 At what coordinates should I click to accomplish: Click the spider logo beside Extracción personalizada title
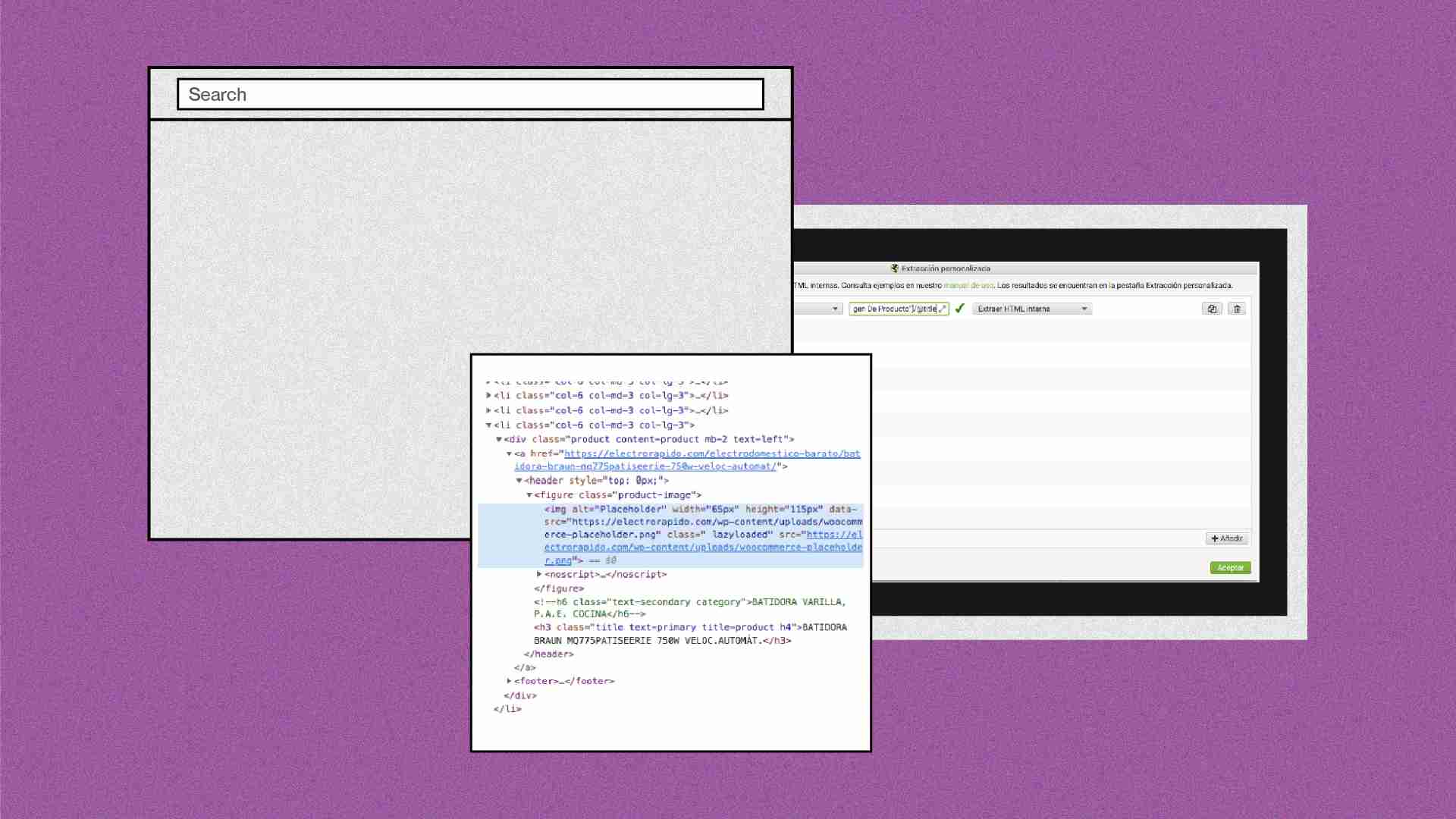coord(895,268)
